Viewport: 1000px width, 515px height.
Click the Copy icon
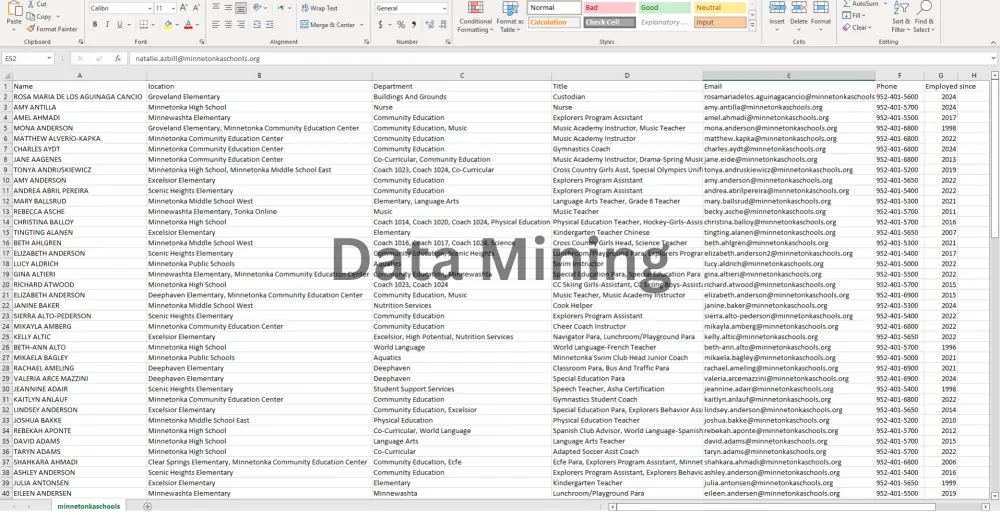click(31, 17)
